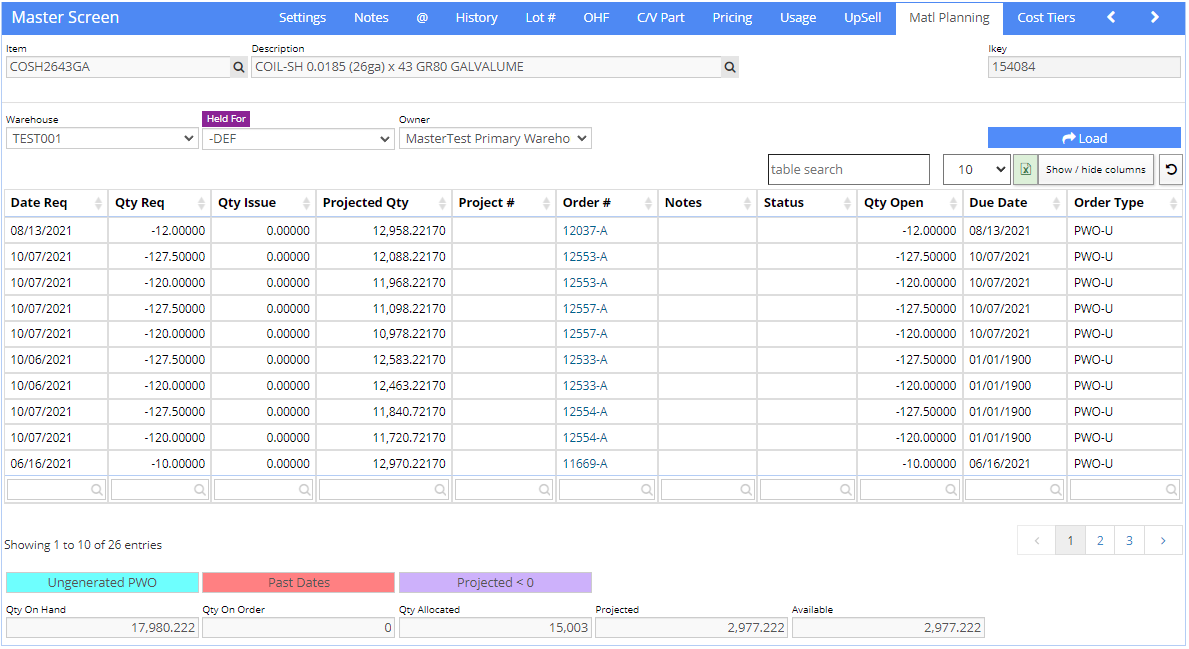Sort by Date Req column arrows
This screenshot has width=1189, height=649.
99,203
